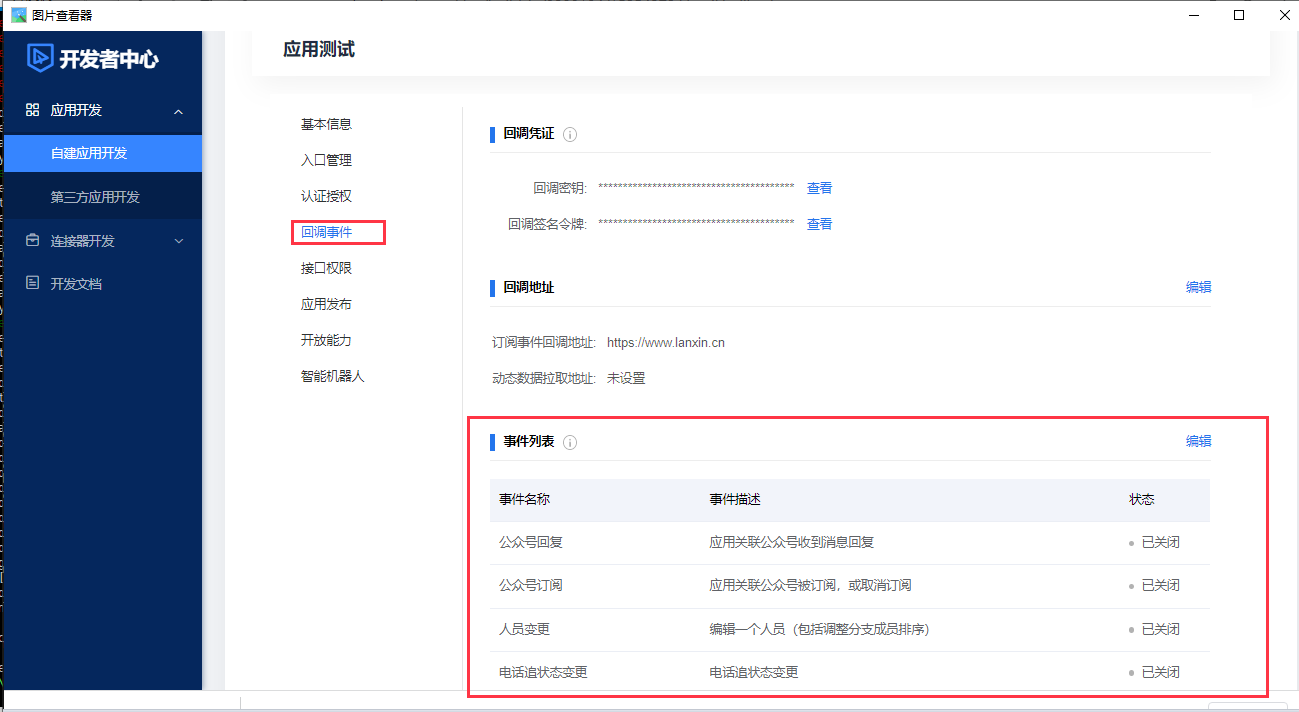The image size is (1299, 712).
Task: Open the 智能机器人 tab
Action: [332, 376]
